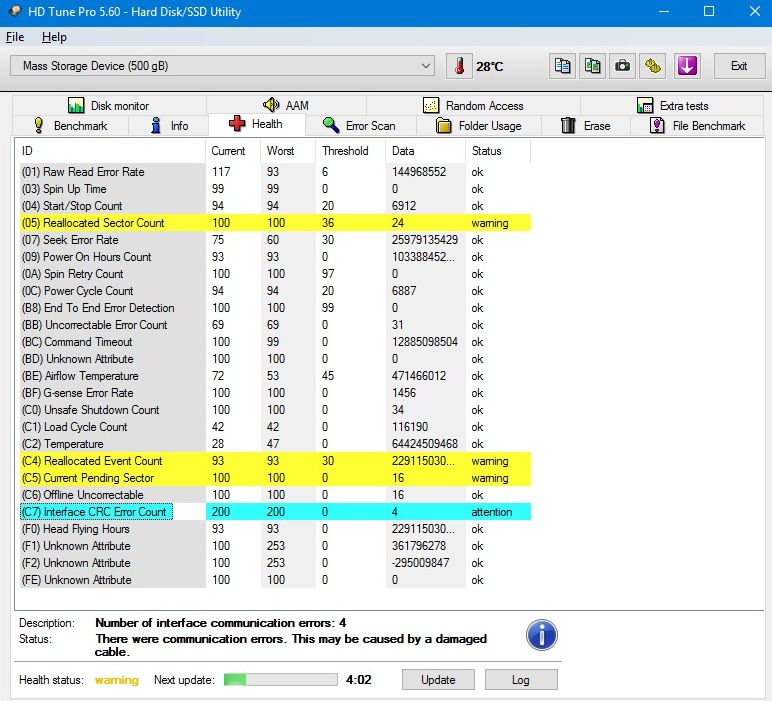Click the Next update progress bar

coord(281,680)
